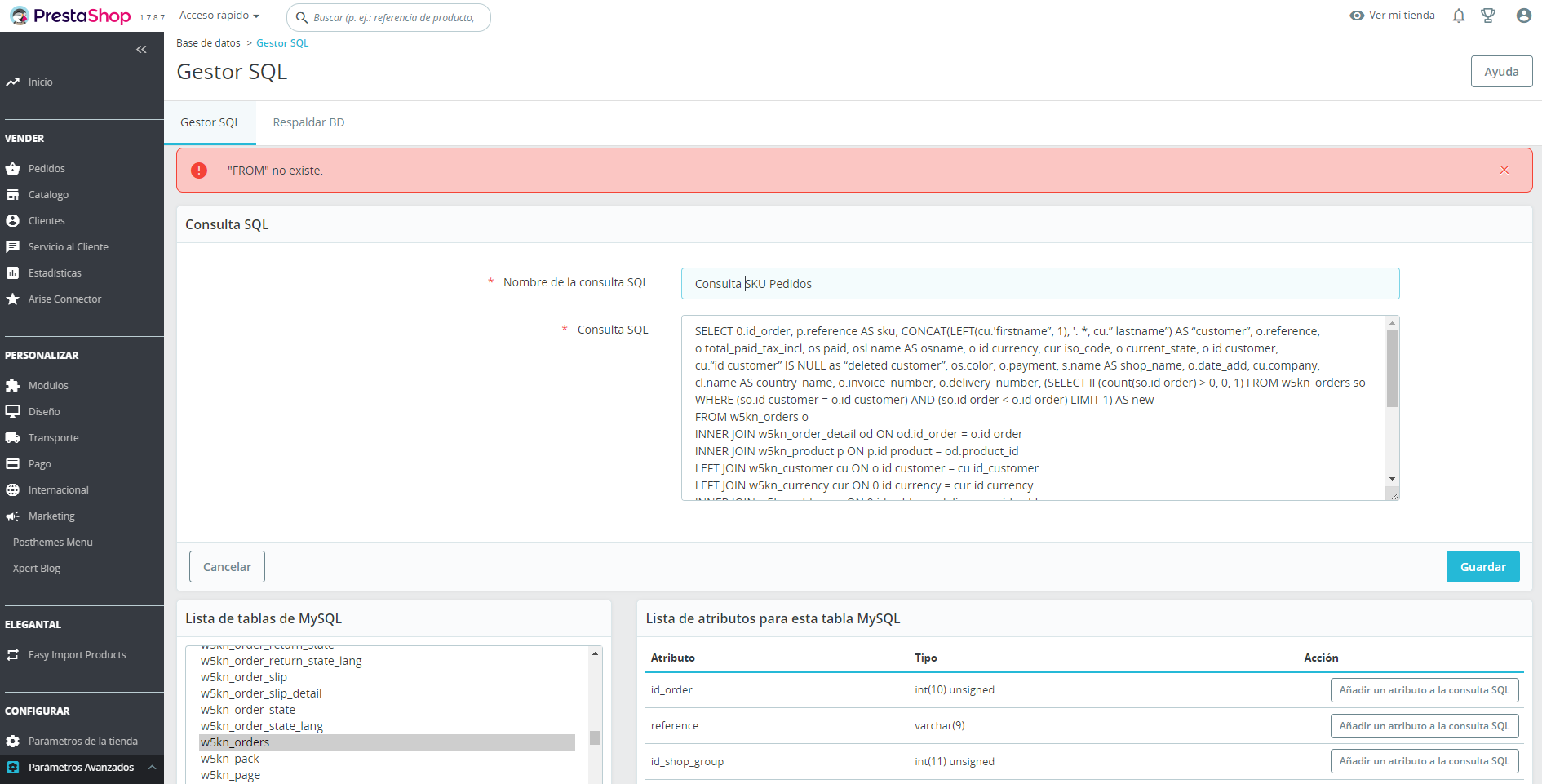The height and width of the screenshot is (784, 1542).
Task: Click the SQL textarea scrollbar thumb
Action: pos(1393,368)
